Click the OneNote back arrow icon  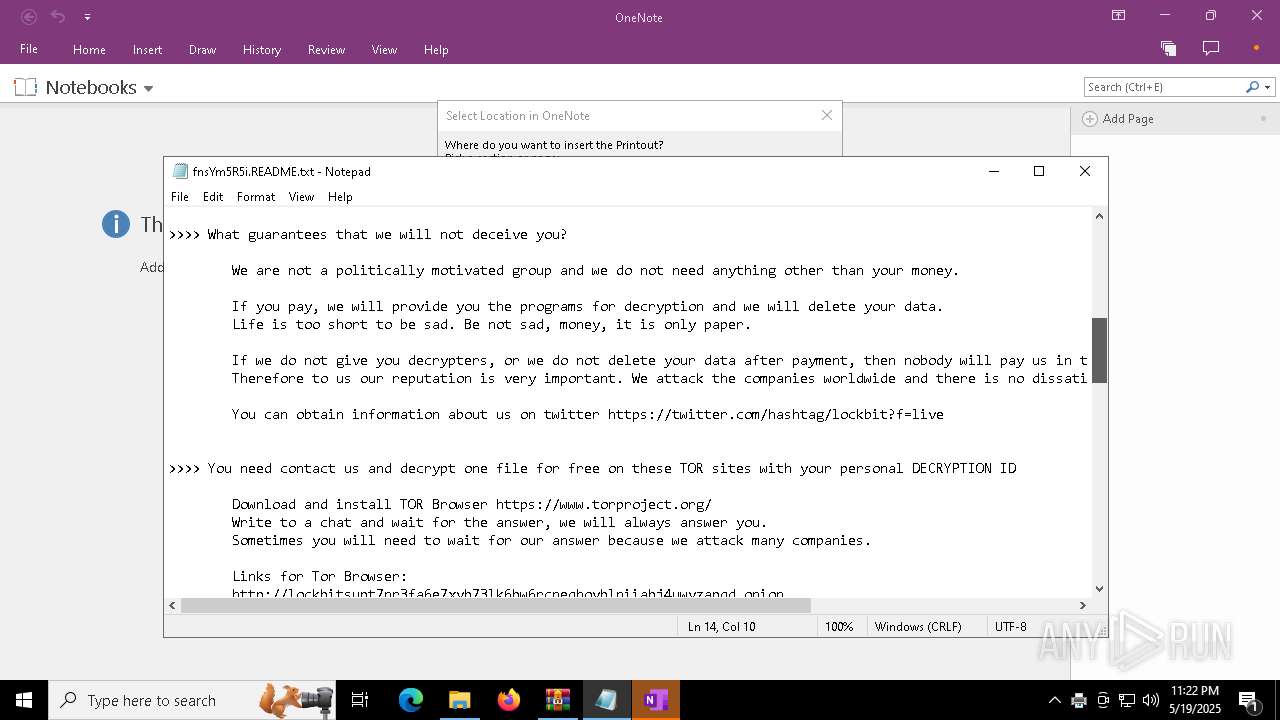pyautogui.click(x=29, y=17)
